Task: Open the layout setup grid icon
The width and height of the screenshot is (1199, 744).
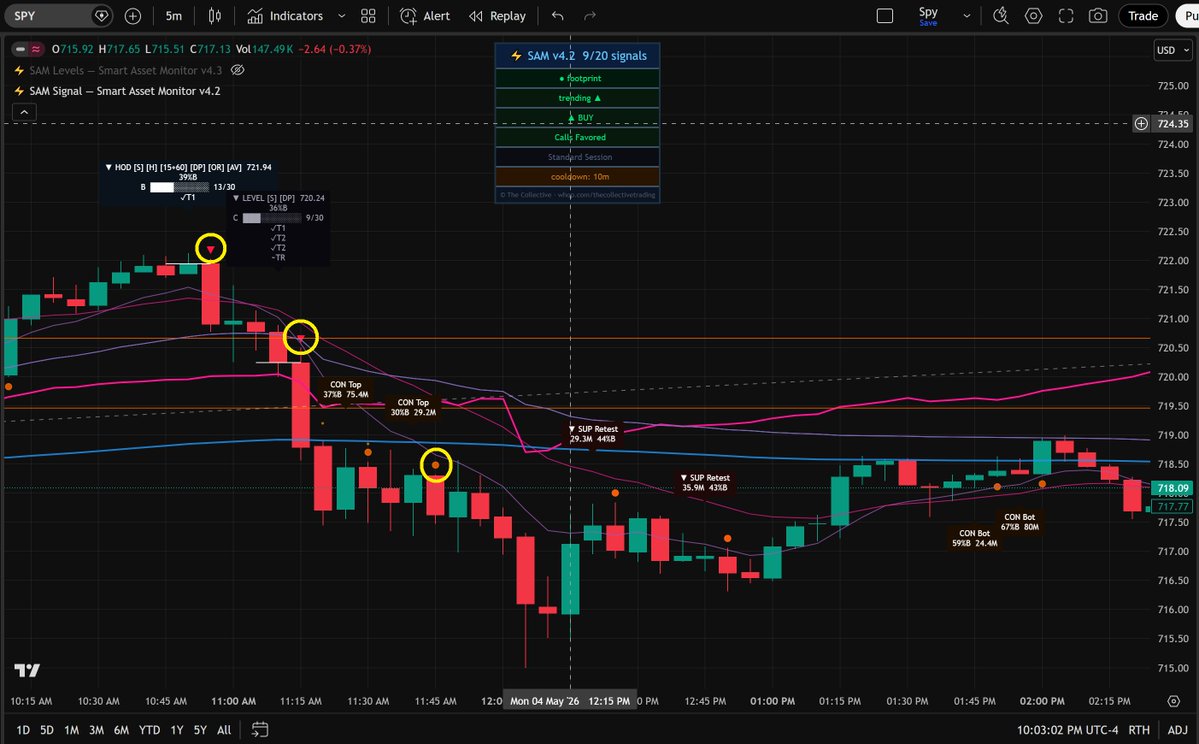Action: coord(368,15)
